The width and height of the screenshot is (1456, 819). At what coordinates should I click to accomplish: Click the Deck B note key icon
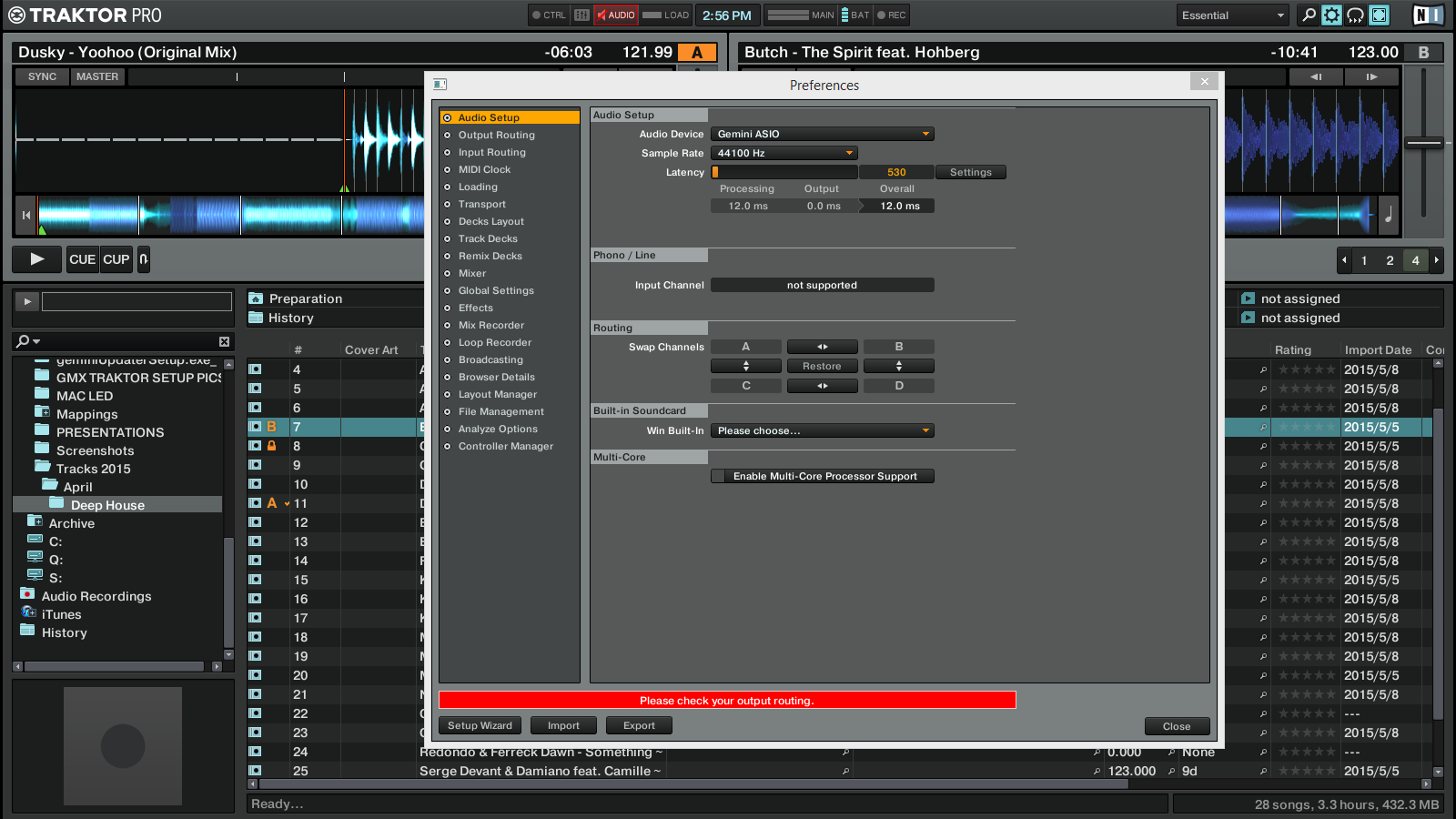pos(1389,216)
